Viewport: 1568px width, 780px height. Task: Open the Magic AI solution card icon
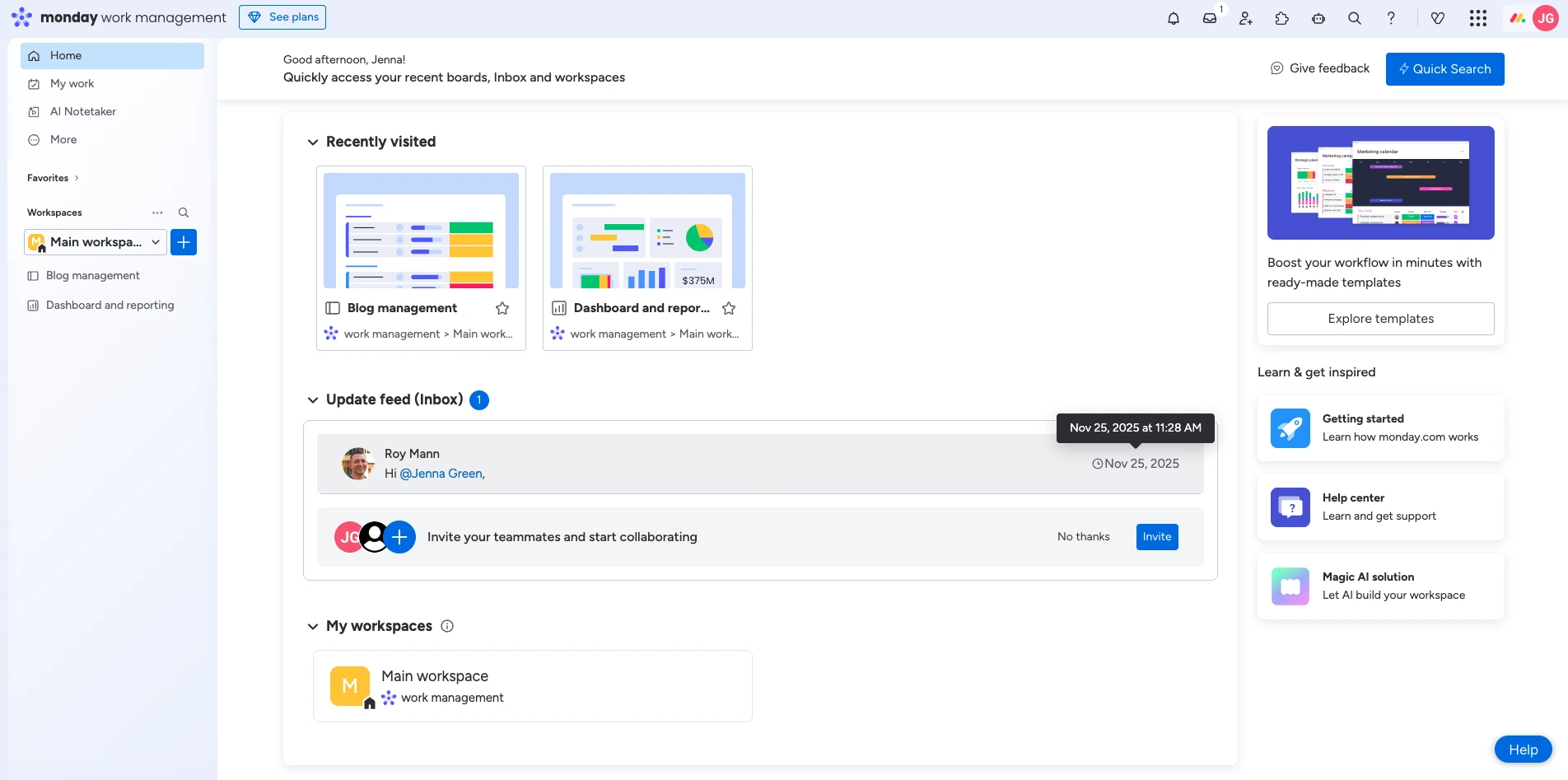[1290, 586]
